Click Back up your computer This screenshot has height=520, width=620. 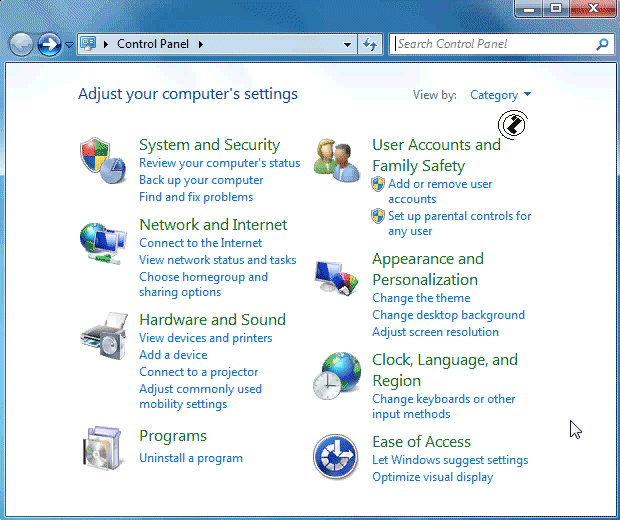coord(201,180)
